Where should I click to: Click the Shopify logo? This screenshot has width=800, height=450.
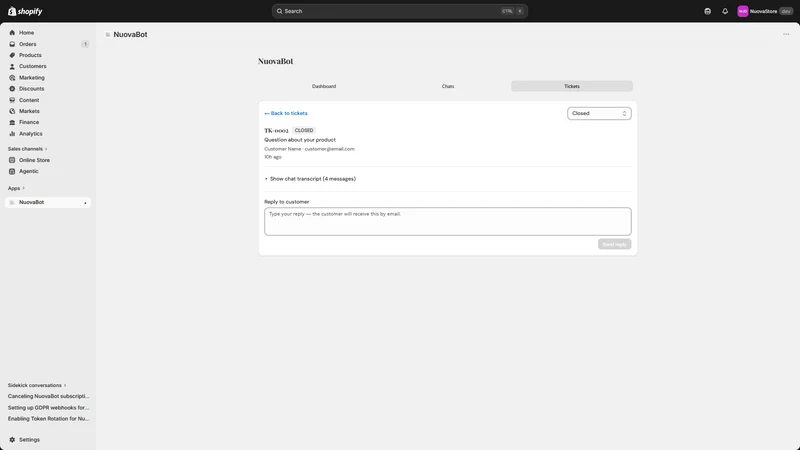[x=25, y=11]
